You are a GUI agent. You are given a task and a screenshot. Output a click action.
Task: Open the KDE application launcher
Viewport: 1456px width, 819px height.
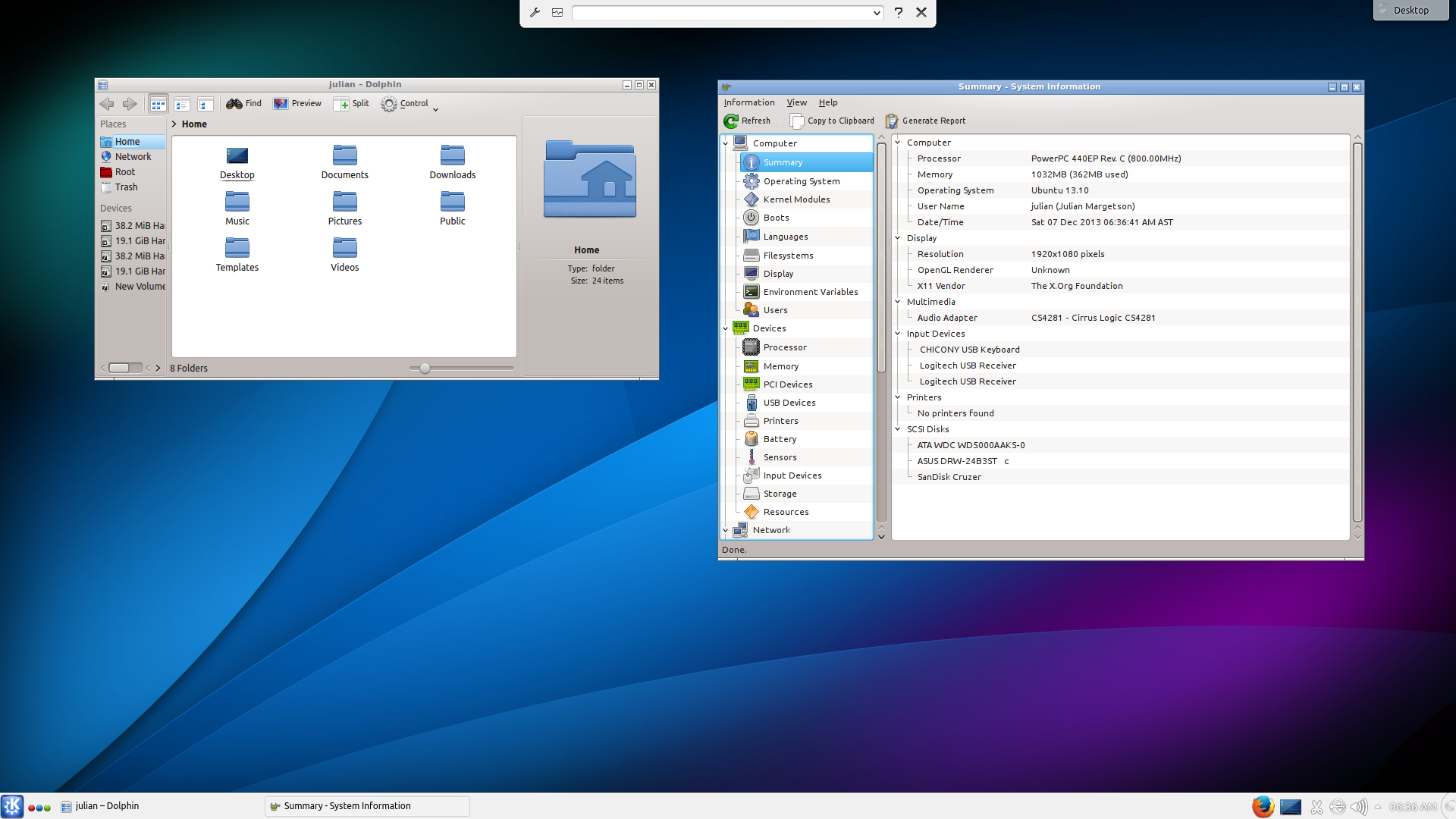pos(12,806)
